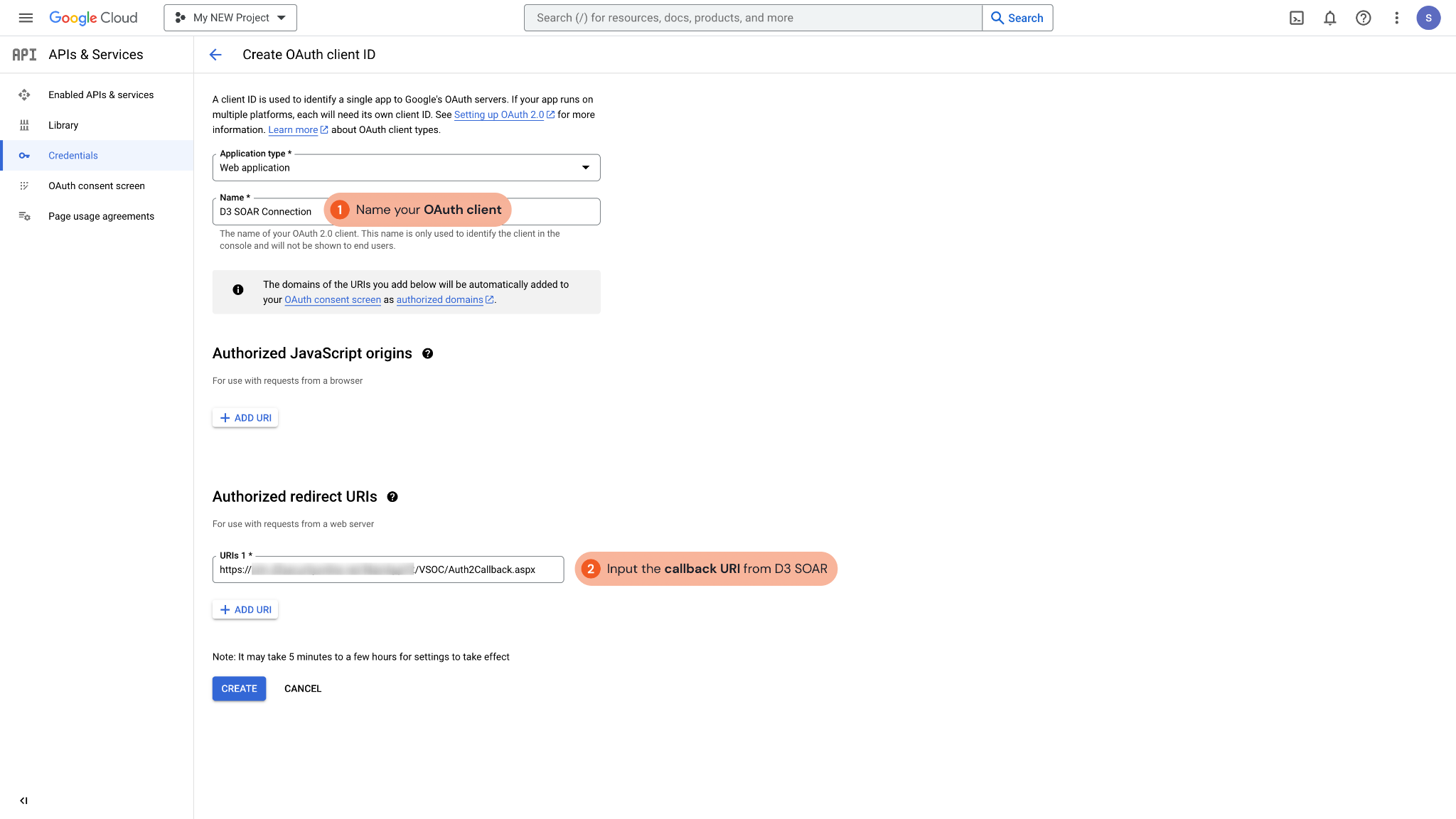Open the notifications bell

[1329, 17]
